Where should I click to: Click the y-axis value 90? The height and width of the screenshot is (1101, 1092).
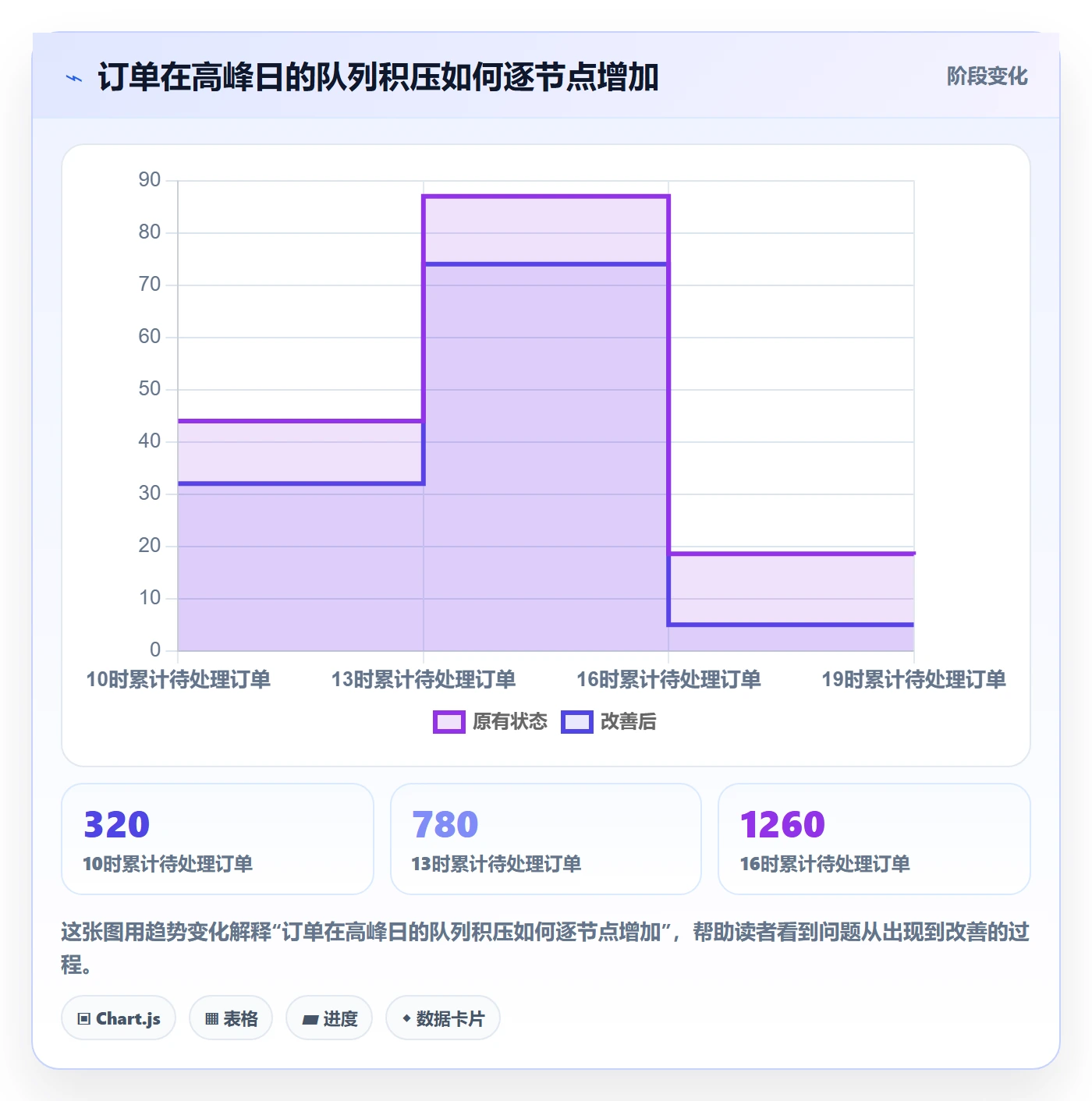pos(150,180)
